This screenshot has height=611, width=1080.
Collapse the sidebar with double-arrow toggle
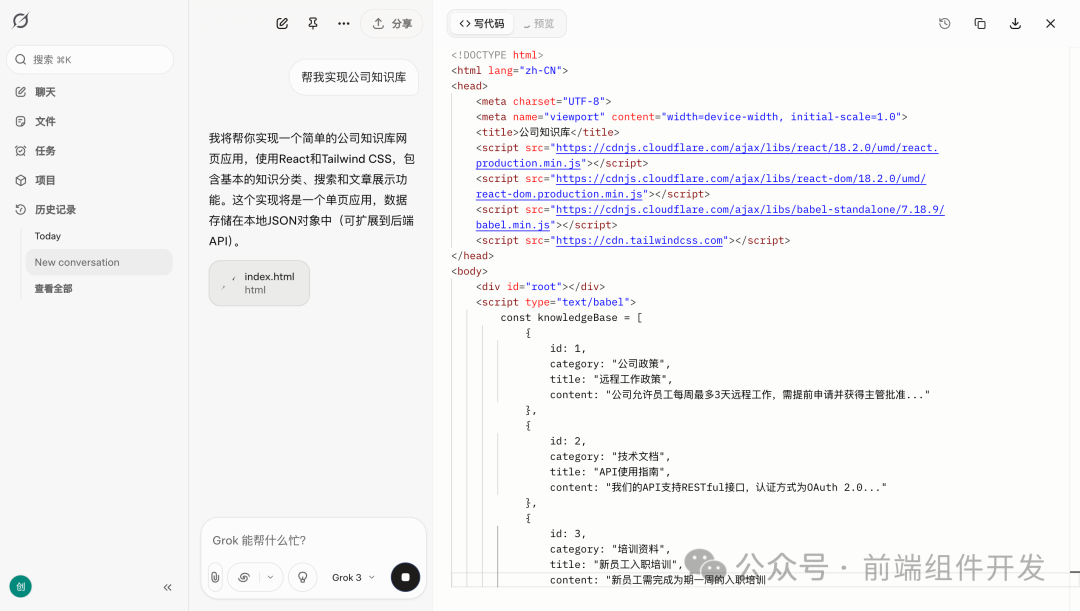pos(167,587)
